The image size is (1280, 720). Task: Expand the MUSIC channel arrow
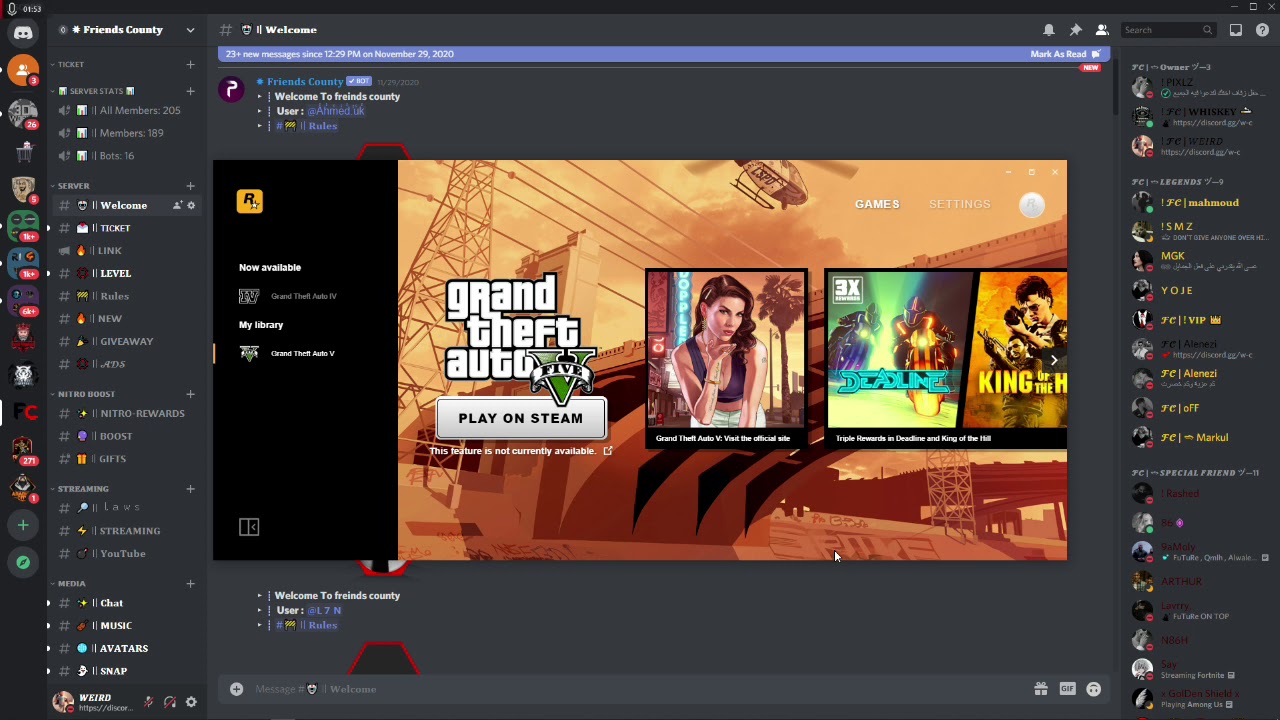point(48,626)
